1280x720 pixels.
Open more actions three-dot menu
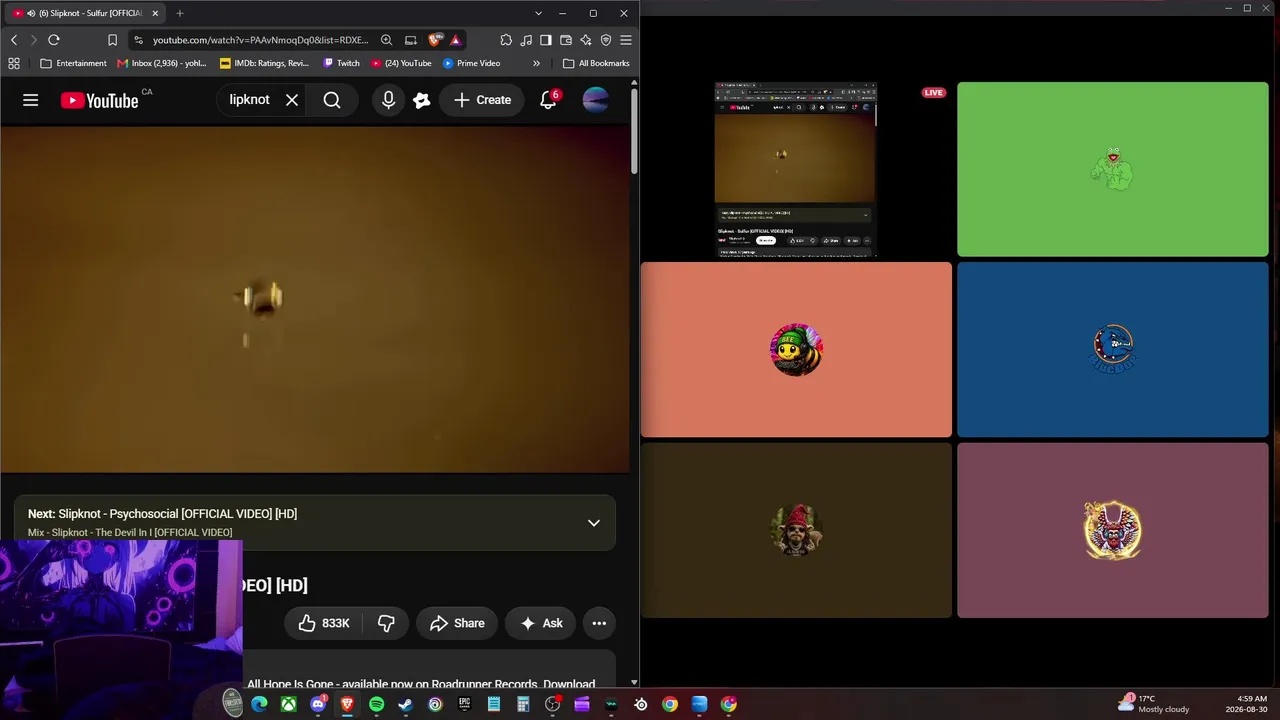[599, 623]
